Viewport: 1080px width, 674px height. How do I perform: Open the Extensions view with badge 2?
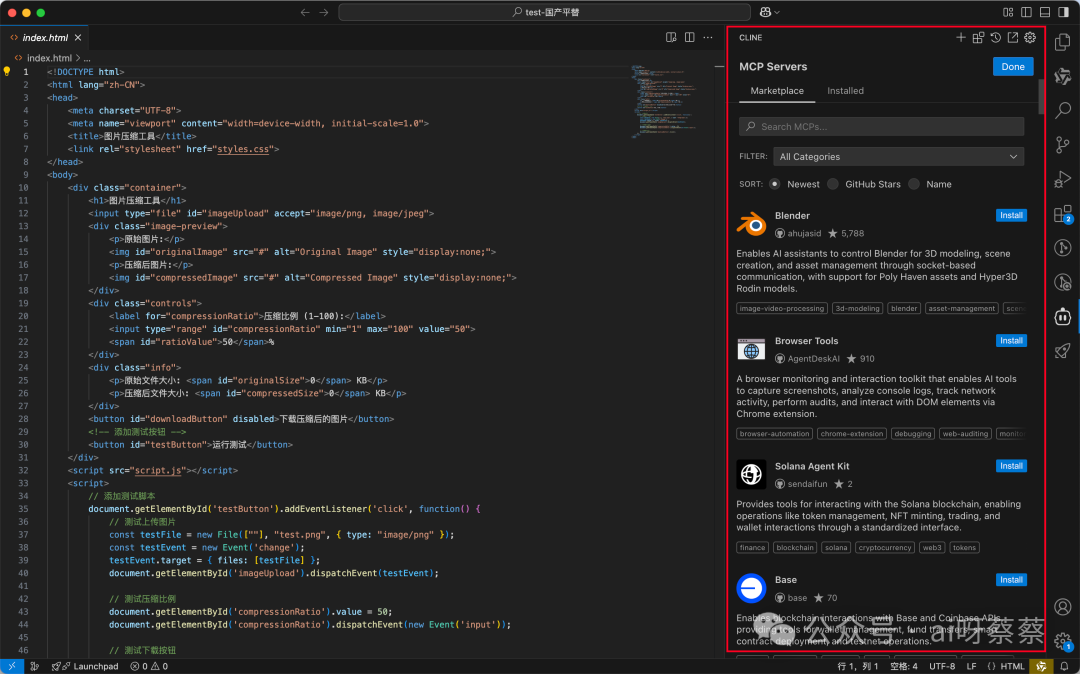coord(1063,214)
